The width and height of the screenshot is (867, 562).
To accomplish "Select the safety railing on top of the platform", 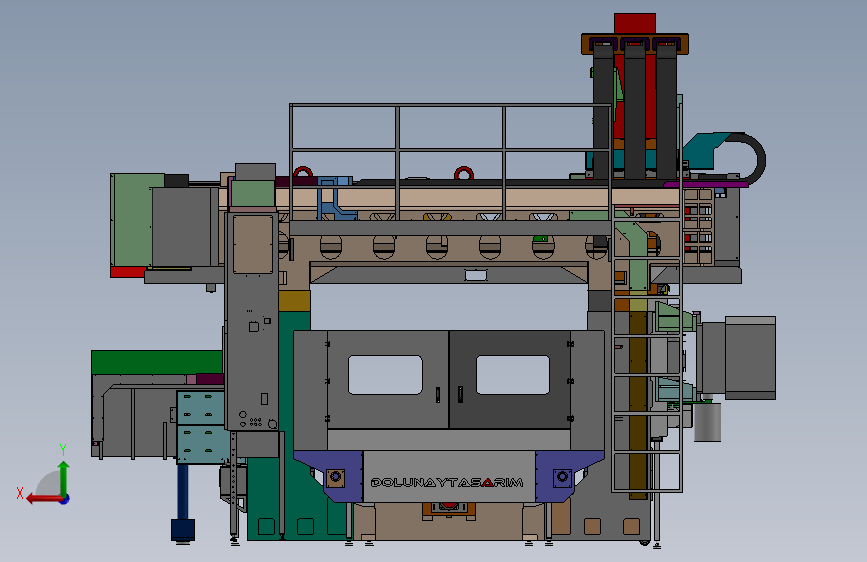I will (x=451, y=163).
